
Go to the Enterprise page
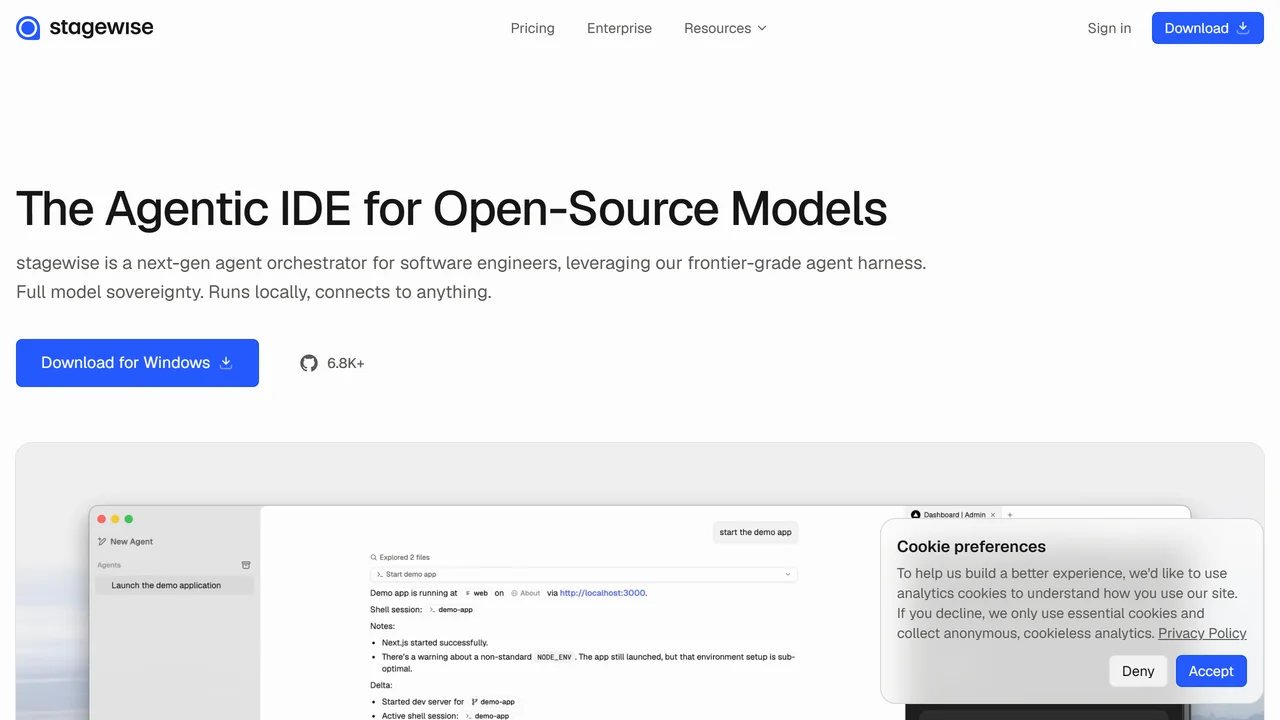(x=619, y=28)
